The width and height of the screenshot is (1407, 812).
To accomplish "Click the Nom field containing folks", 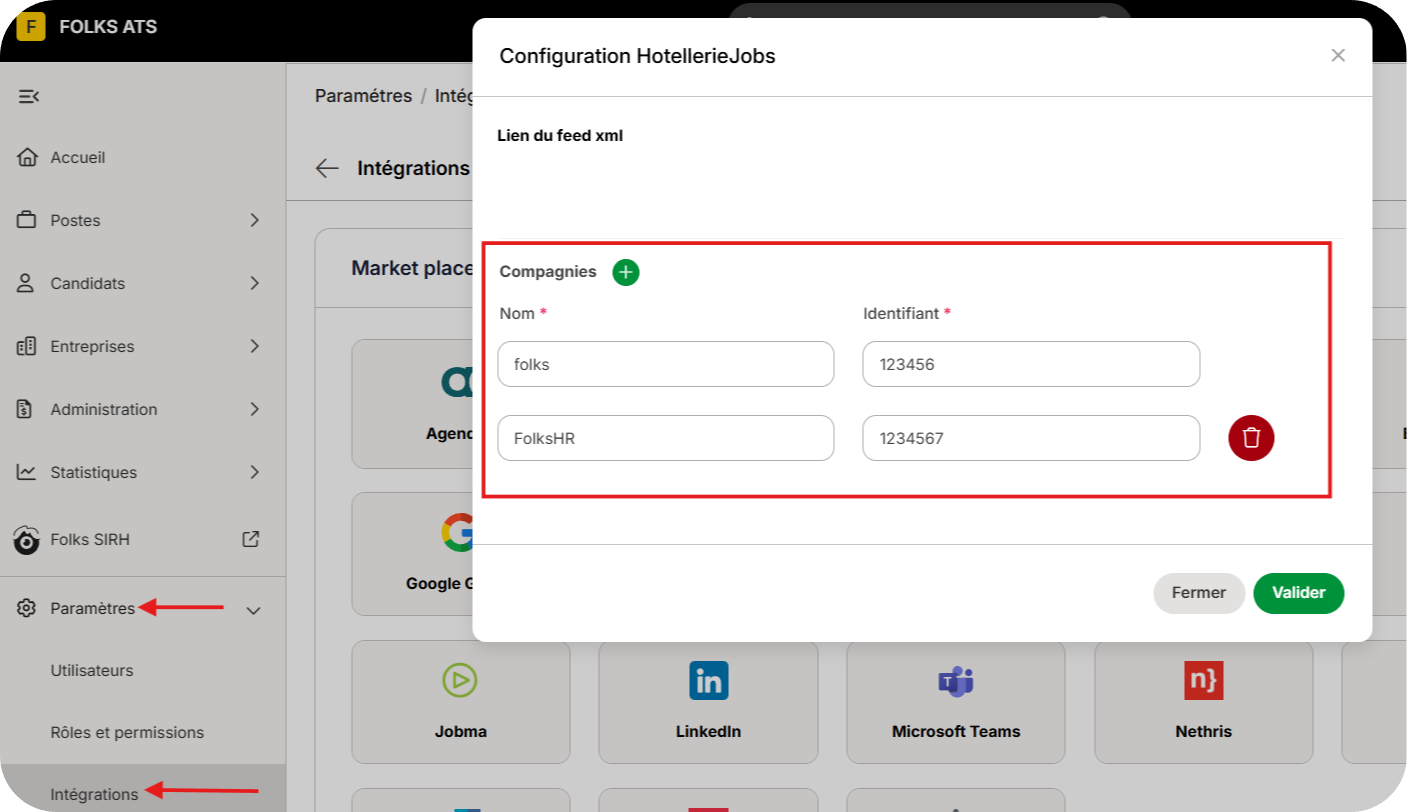I will pos(666,364).
